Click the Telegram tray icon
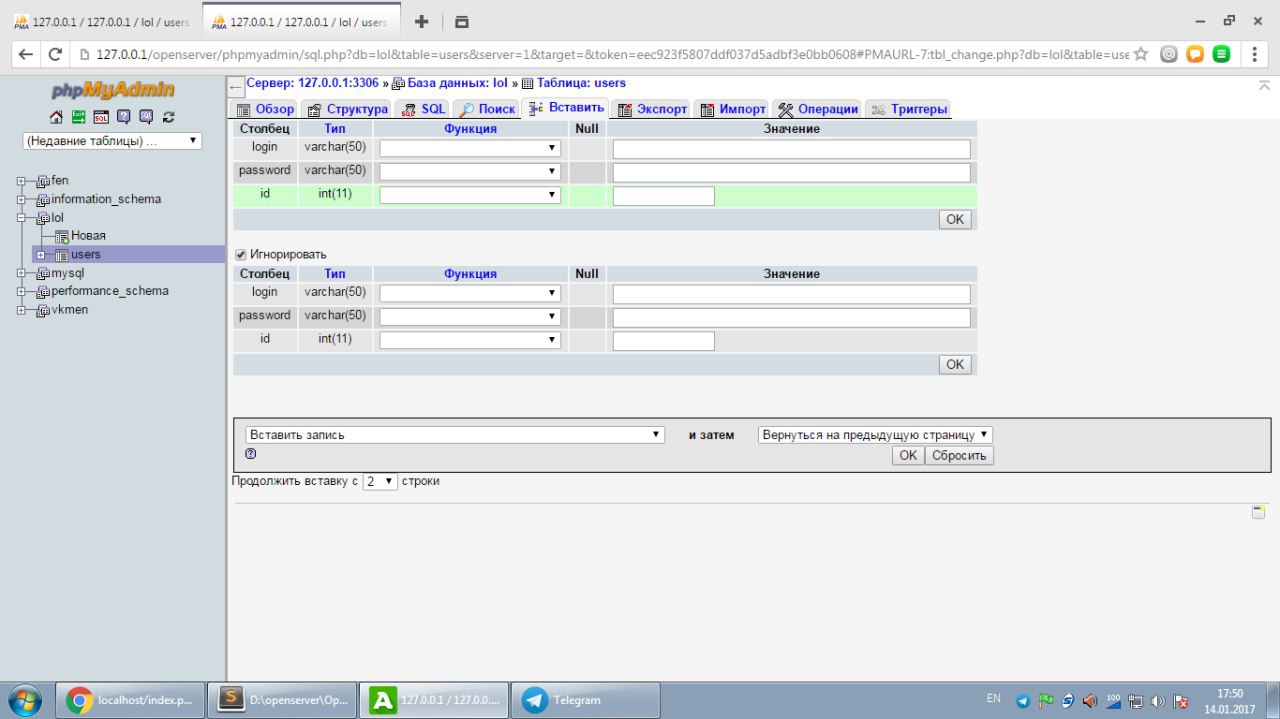1280x719 pixels. [x=1023, y=701]
